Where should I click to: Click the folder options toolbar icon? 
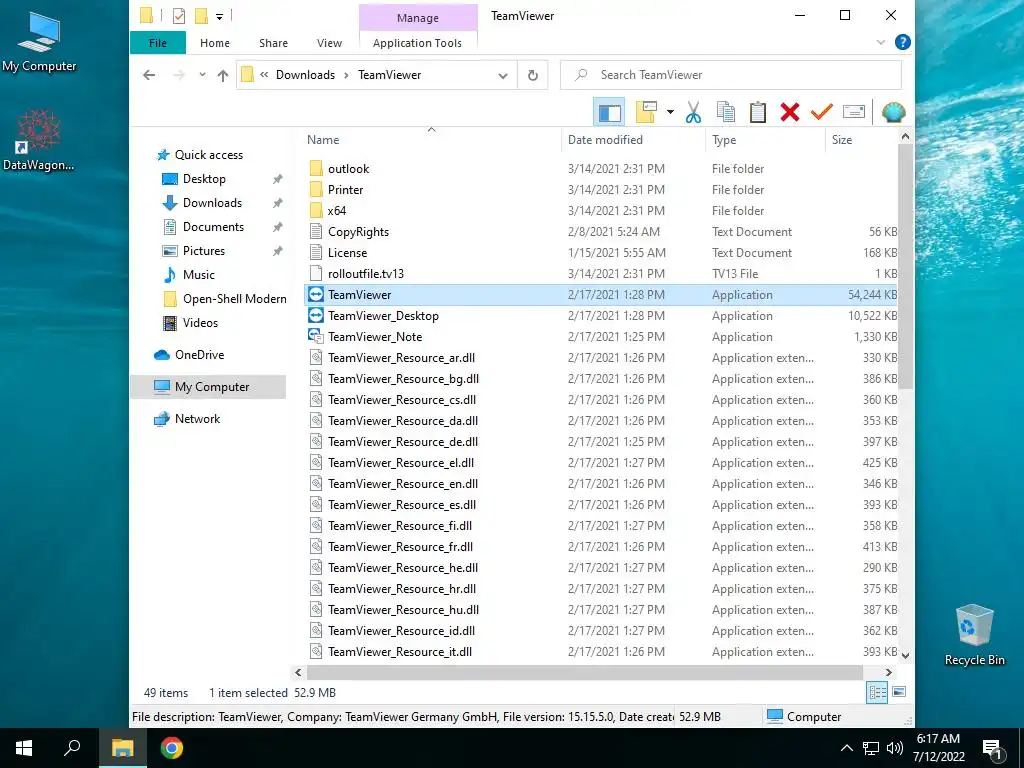tap(646, 112)
